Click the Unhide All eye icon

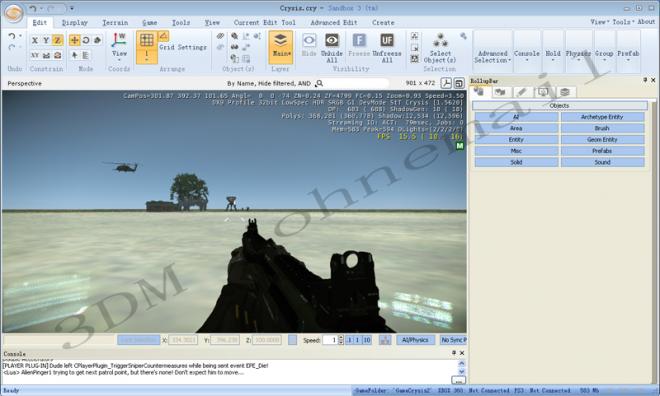pyautogui.click(x=332, y=41)
